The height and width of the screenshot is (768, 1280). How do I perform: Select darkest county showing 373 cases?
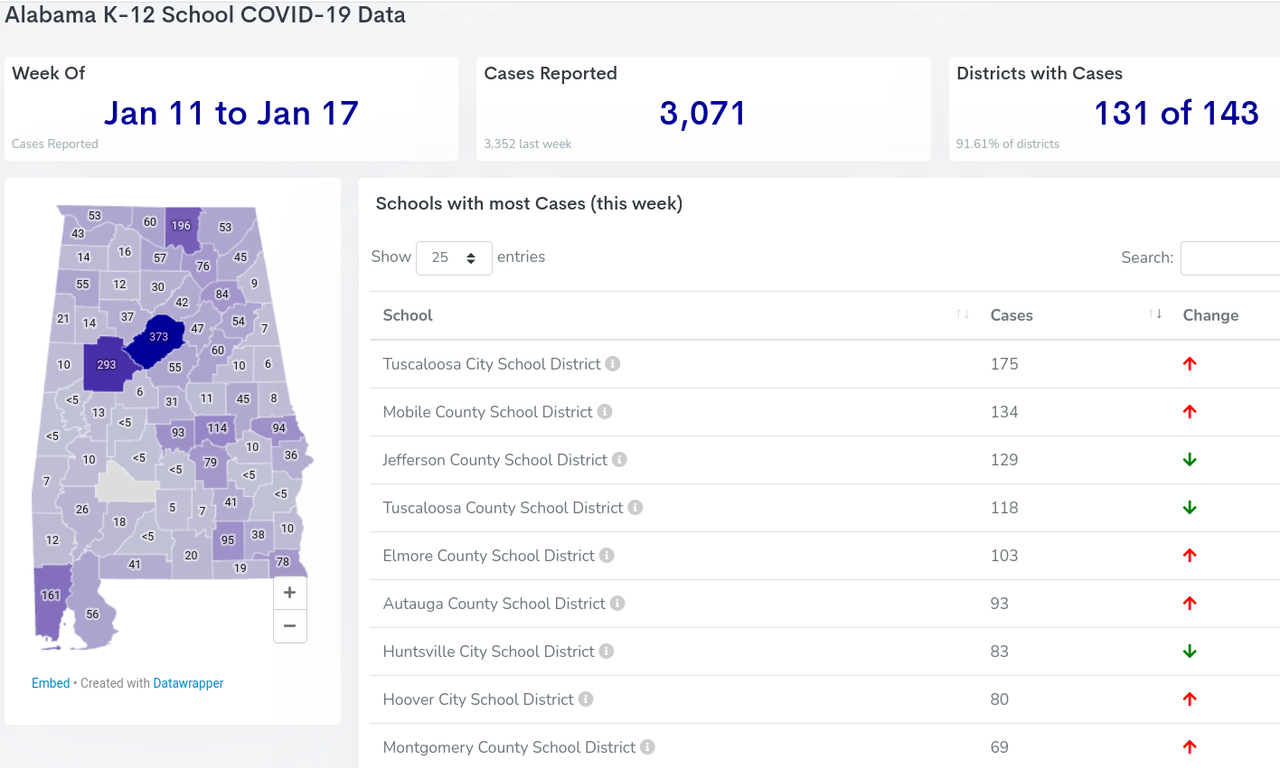157,338
